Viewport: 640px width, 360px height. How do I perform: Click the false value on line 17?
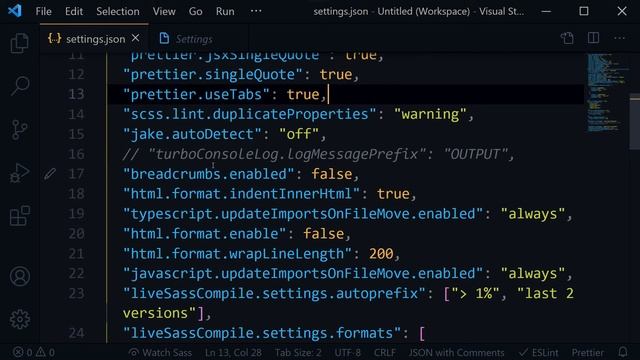331,174
